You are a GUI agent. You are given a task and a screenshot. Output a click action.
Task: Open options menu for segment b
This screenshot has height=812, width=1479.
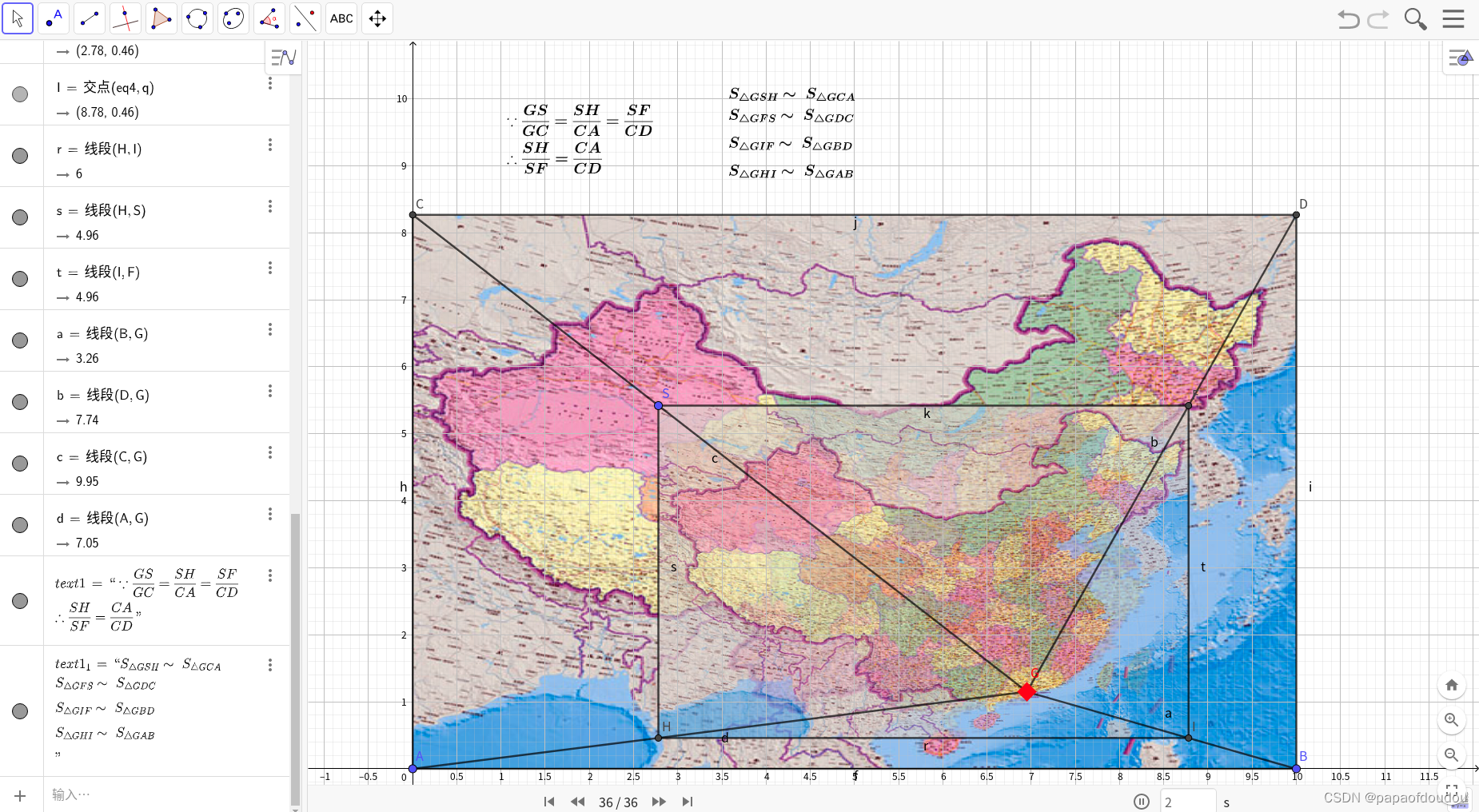(270, 391)
